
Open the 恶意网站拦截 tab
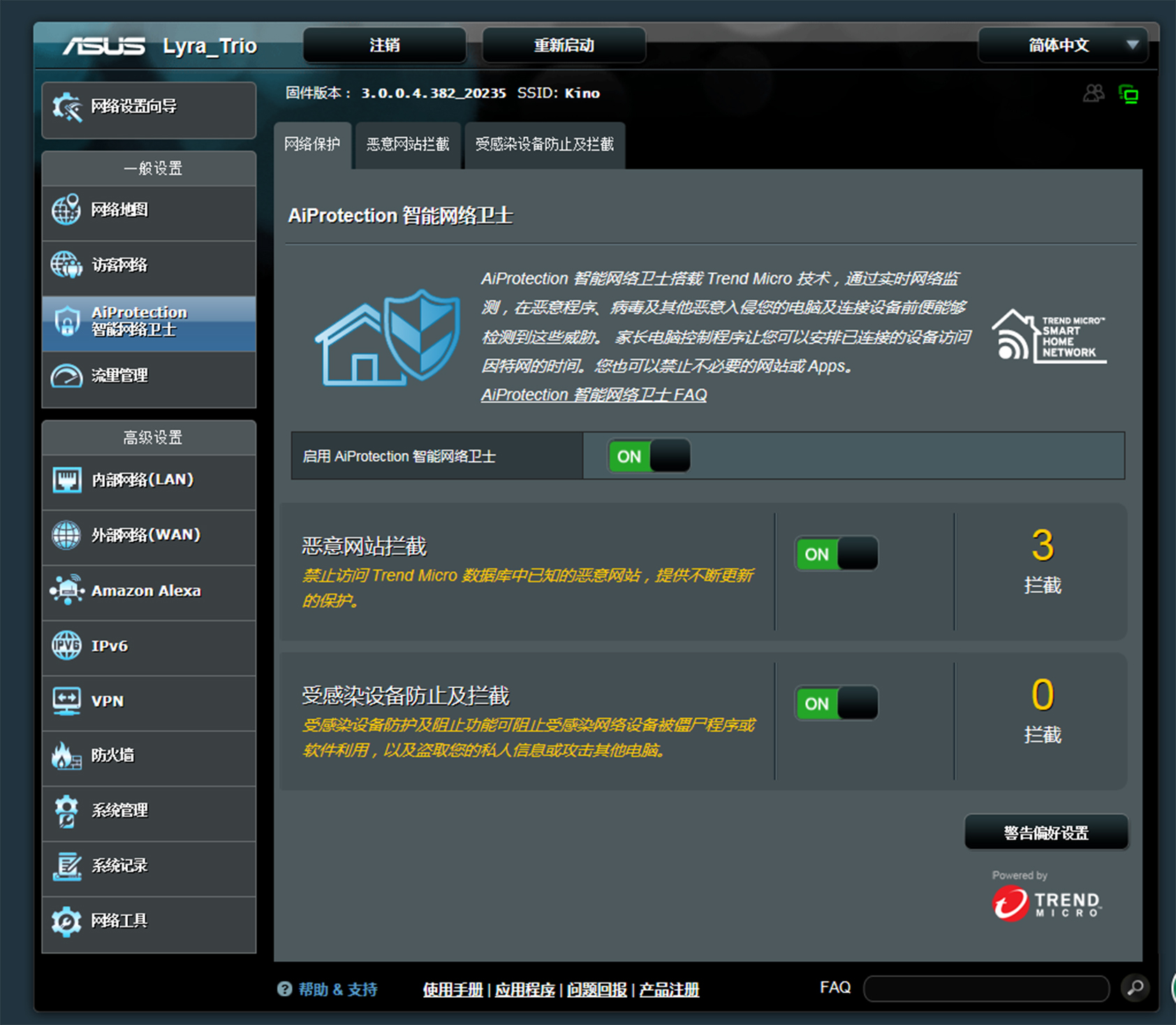408,145
